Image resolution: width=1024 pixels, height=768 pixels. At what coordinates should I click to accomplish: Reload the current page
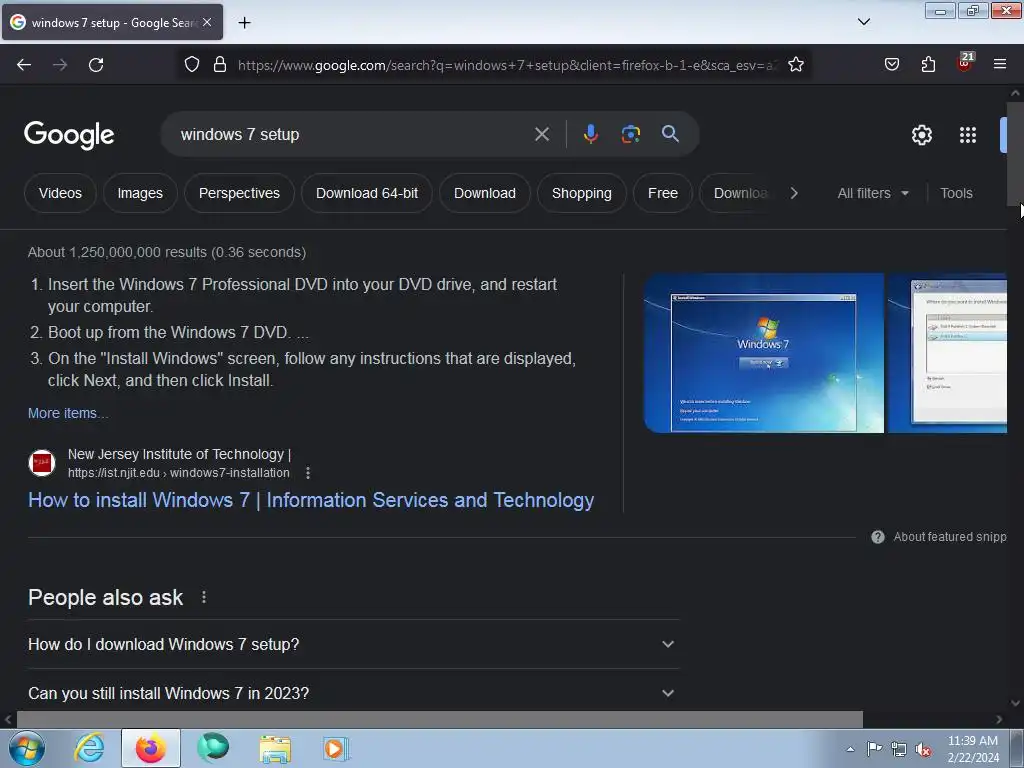tap(96, 65)
